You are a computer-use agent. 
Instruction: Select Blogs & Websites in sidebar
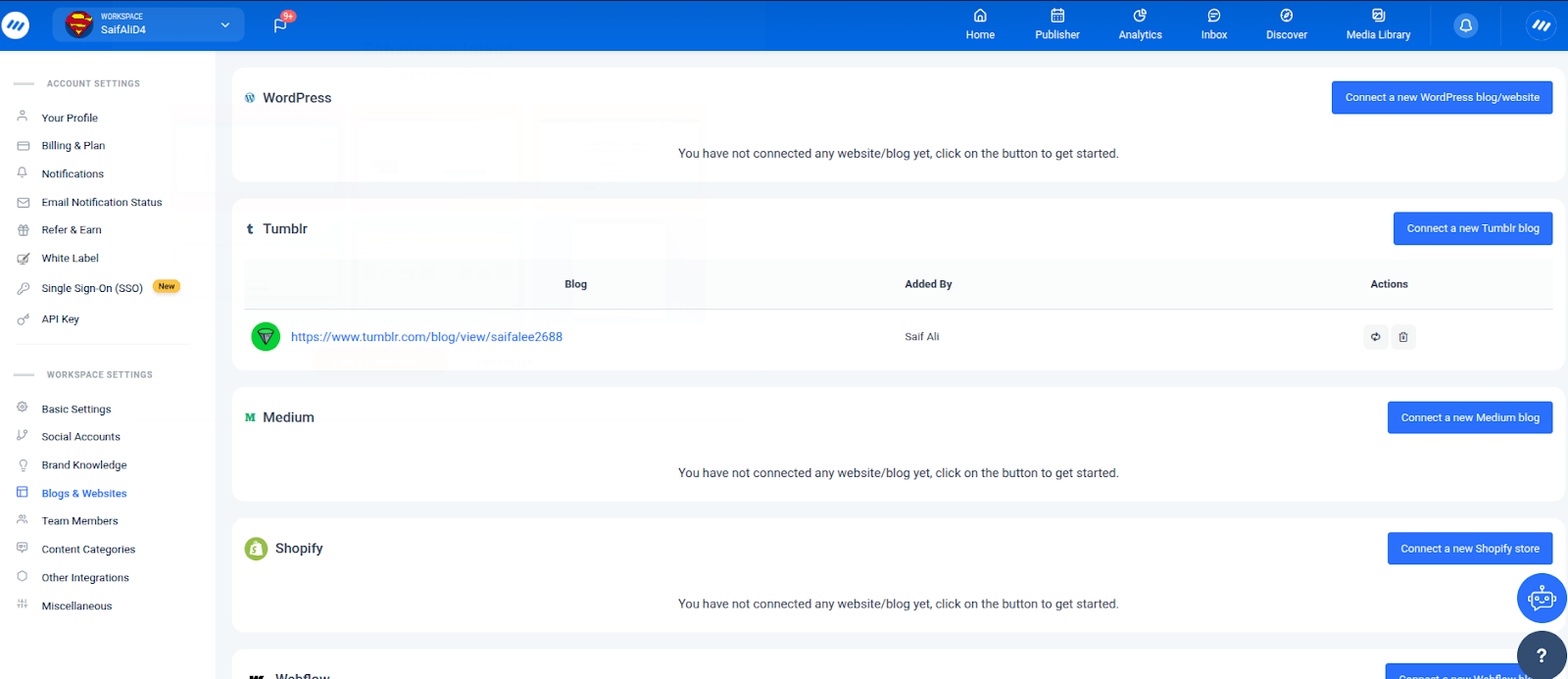pos(84,493)
